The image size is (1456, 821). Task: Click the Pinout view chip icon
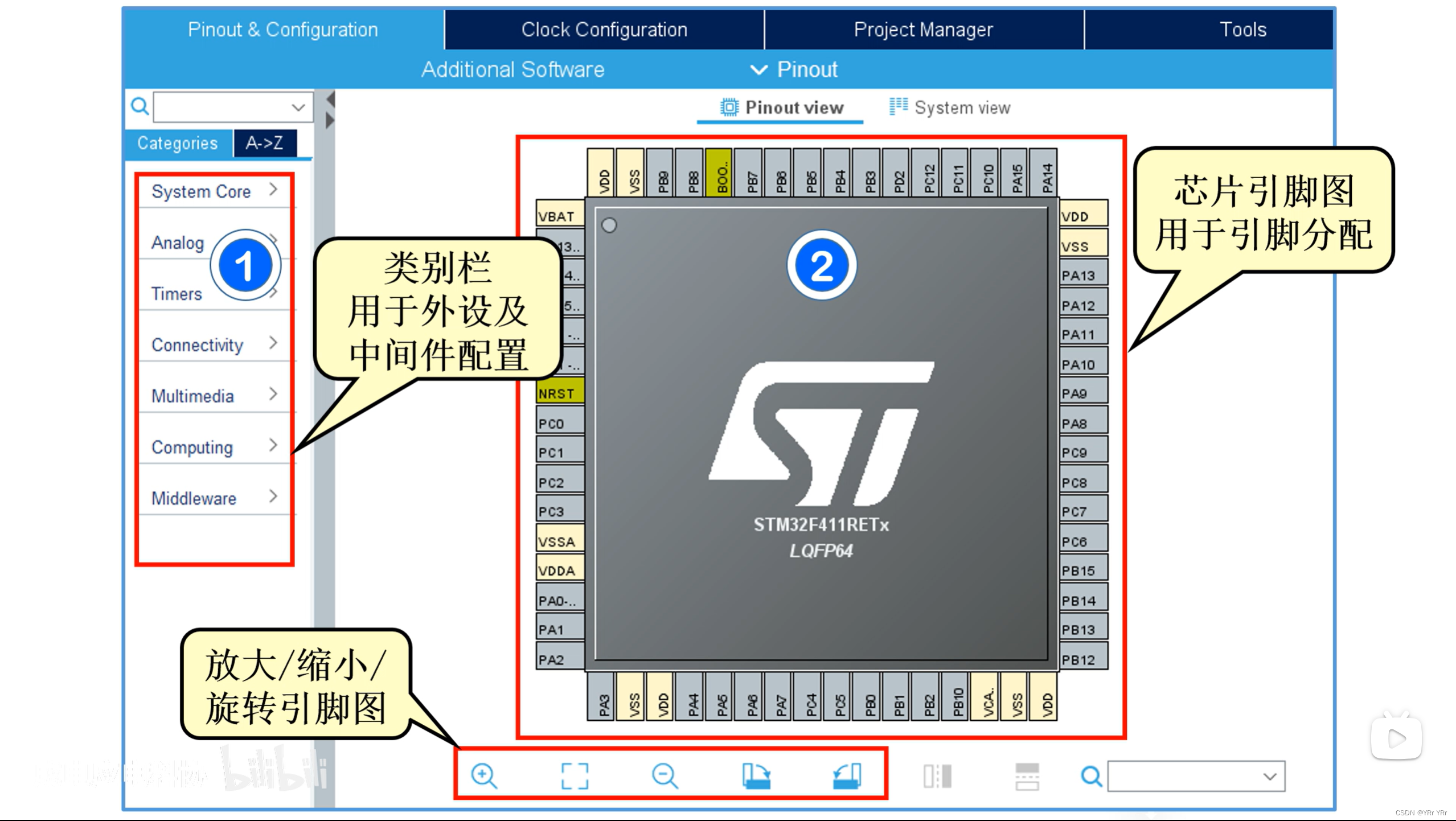click(x=729, y=107)
